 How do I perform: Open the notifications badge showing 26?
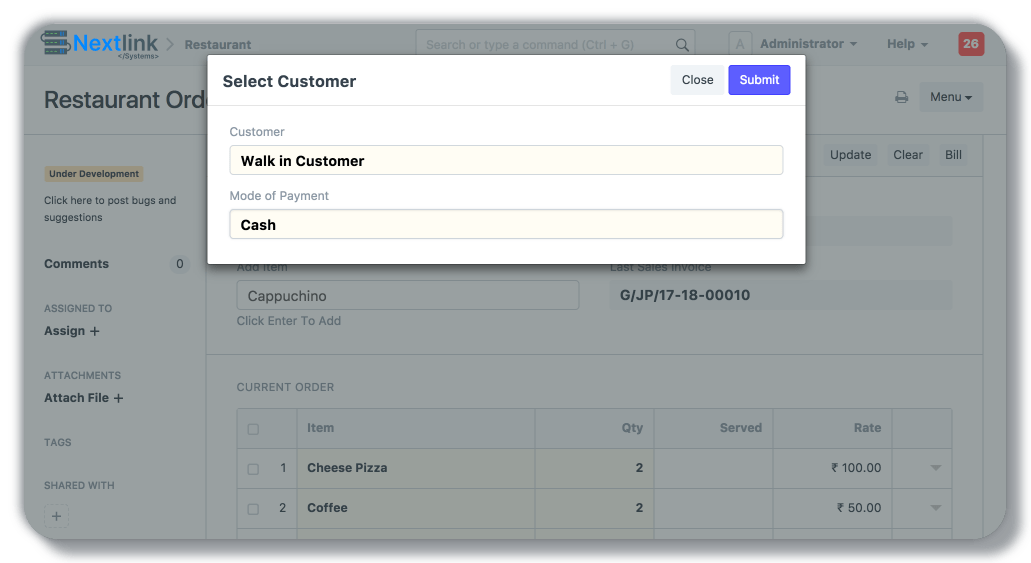[x=970, y=44]
